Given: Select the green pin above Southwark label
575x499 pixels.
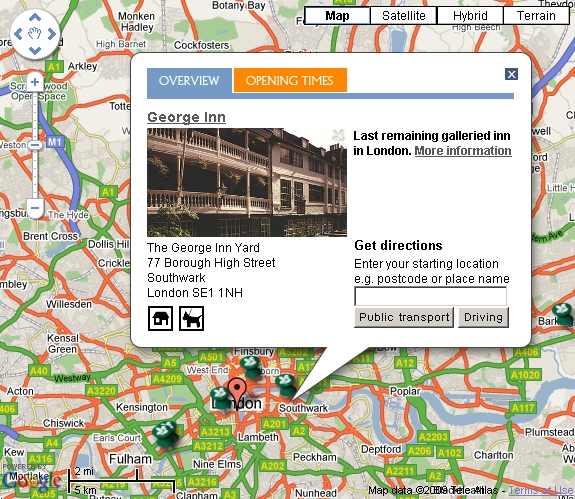Looking at the screenshot, I should (x=286, y=385).
